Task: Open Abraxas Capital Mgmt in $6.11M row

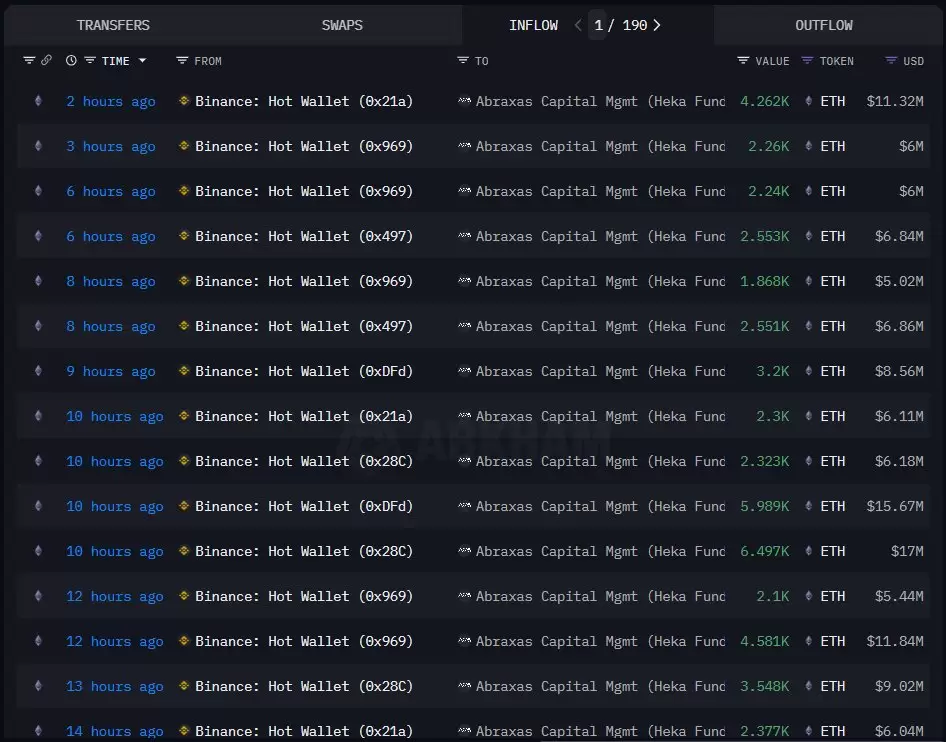Action: tap(600, 416)
